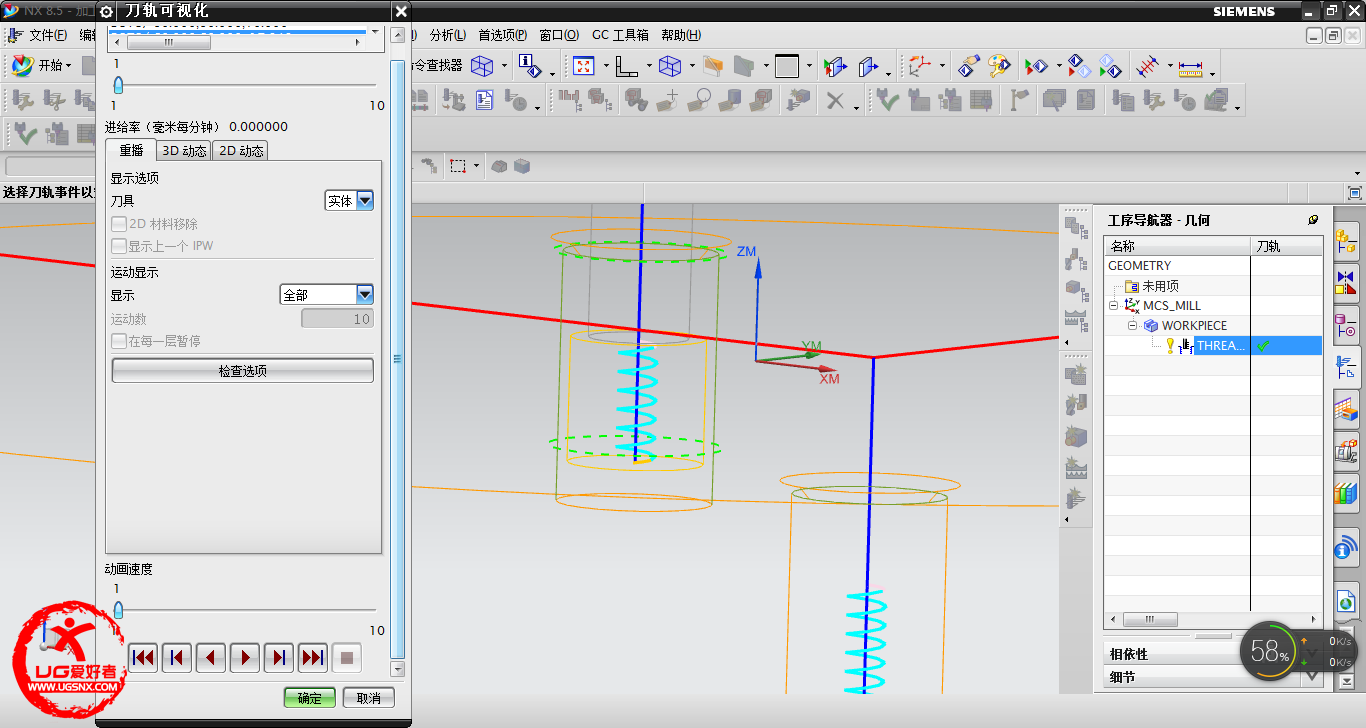The image size is (1366, 728).
Task: Open the 分析(L) menu
Action: click(447, 35)
